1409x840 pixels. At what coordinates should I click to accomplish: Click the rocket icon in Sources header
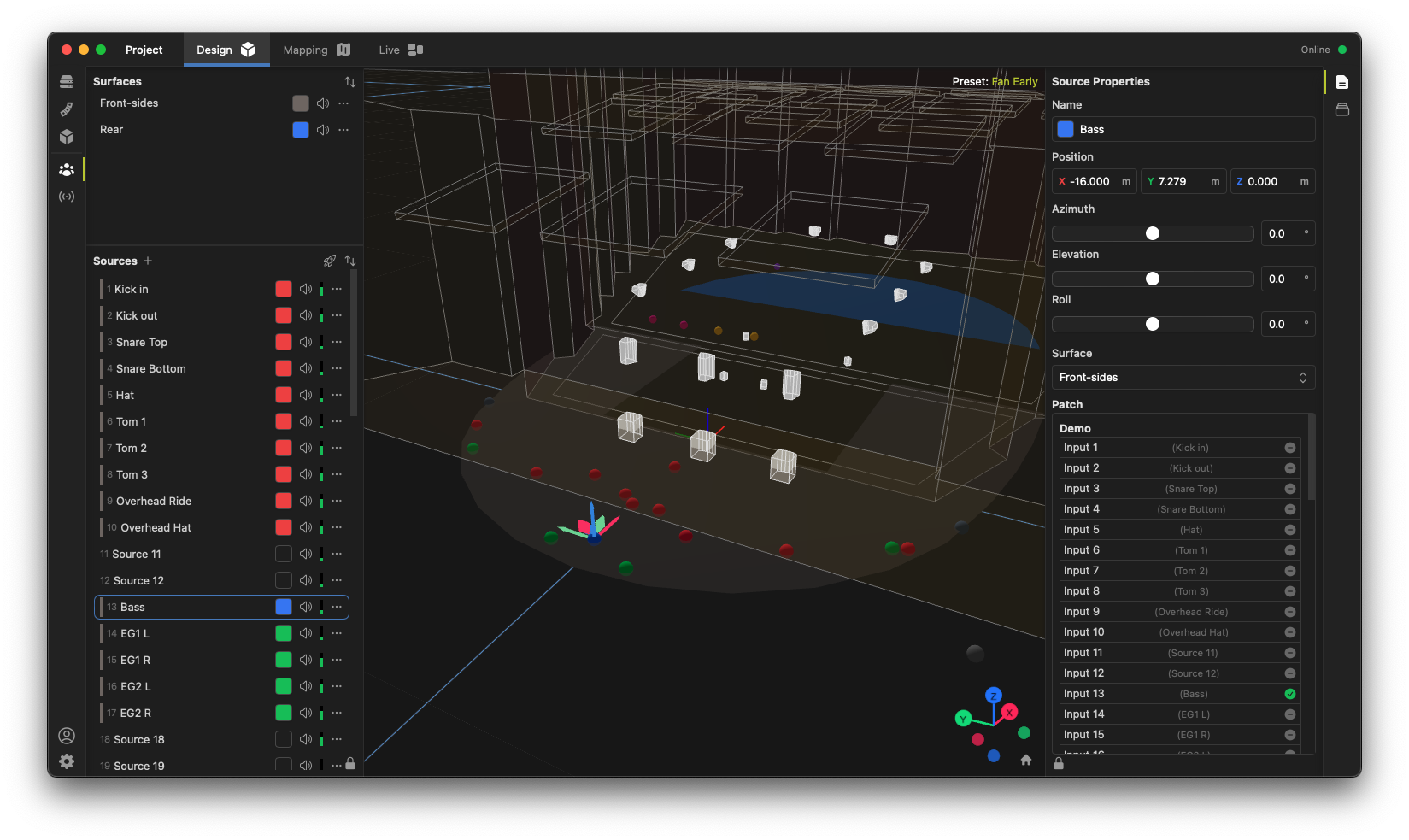[x=330, y=261]
